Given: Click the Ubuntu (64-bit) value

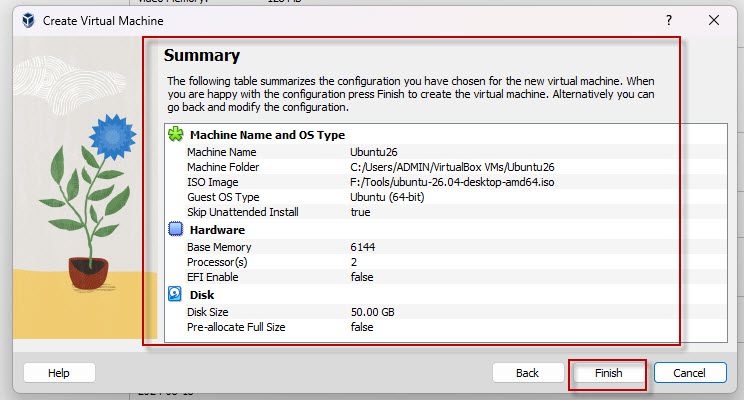Looking at the screenshot, I should (x=387, y=197).
